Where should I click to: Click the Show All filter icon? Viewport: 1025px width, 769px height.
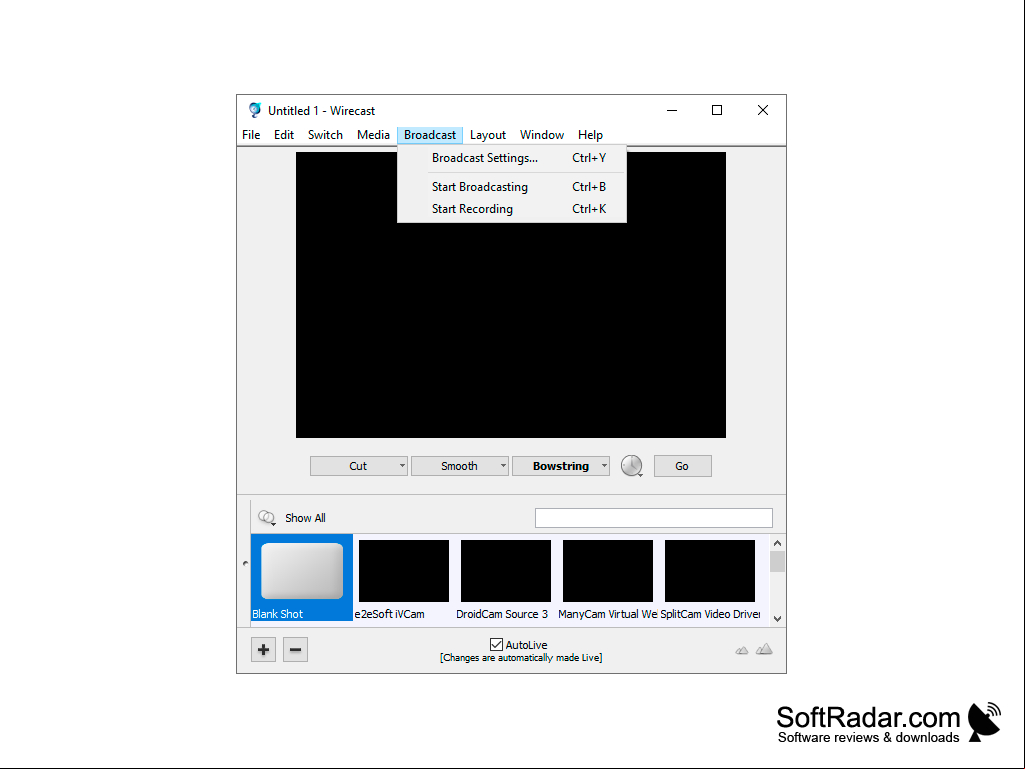point(267,518)
